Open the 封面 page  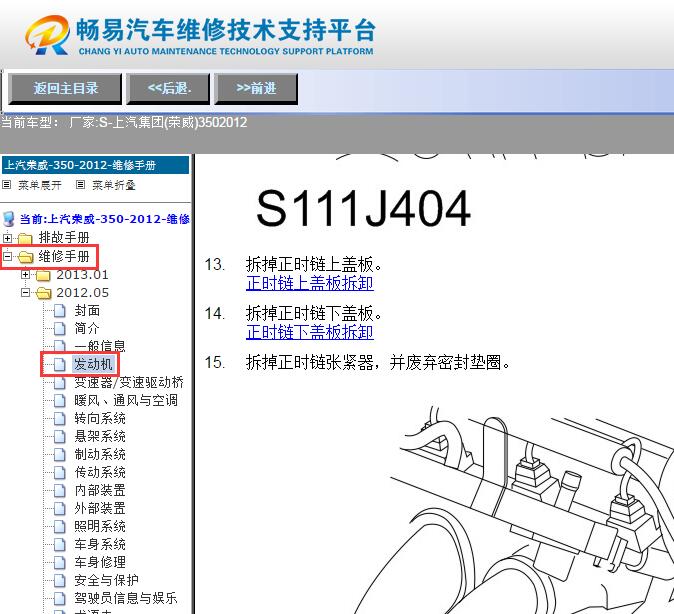coord(87,310)
